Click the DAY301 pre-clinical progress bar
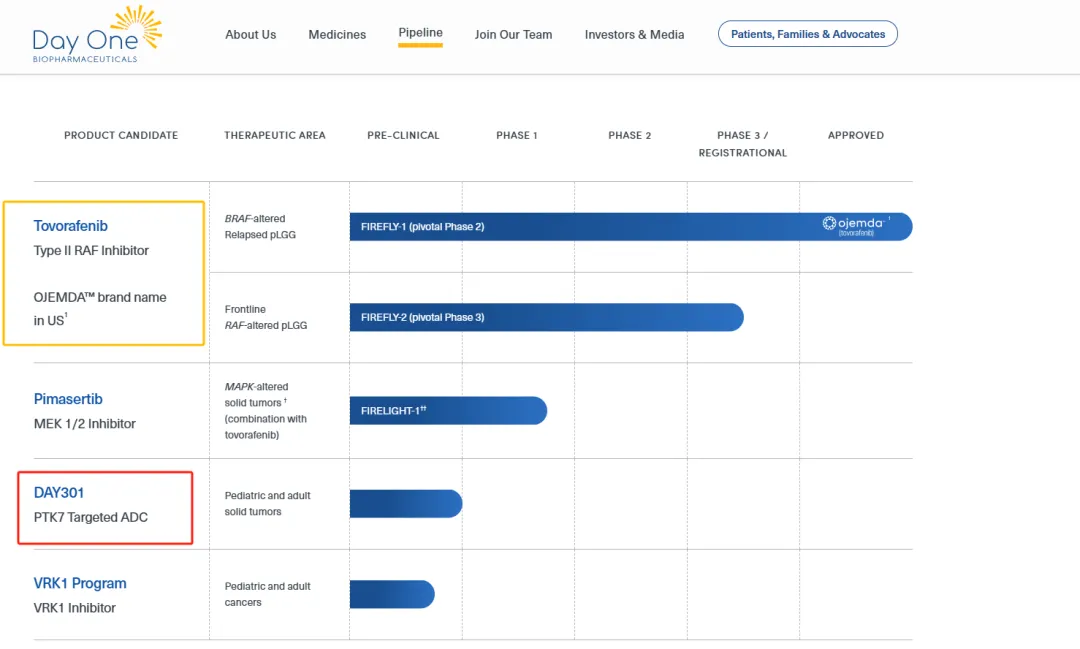Image resolution: width=1080 pixels, height=649 pixels. [405, 504]
